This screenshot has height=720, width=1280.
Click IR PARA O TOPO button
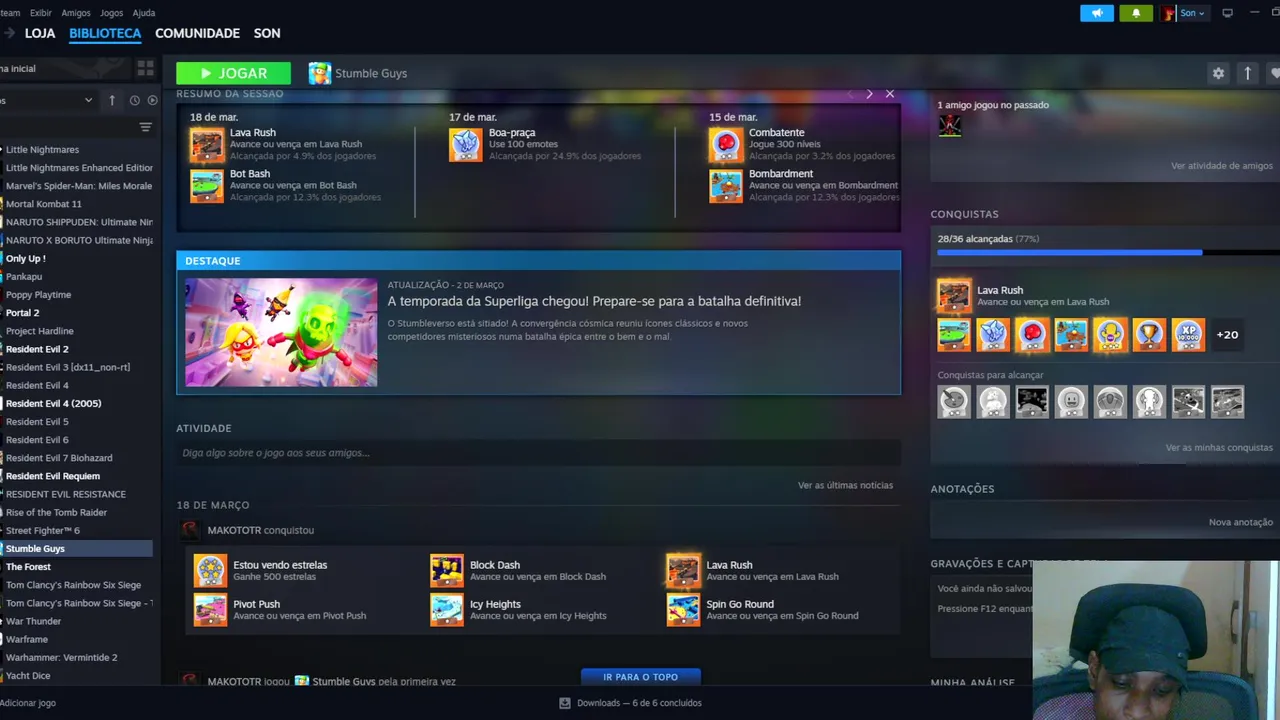click(641, 677)
